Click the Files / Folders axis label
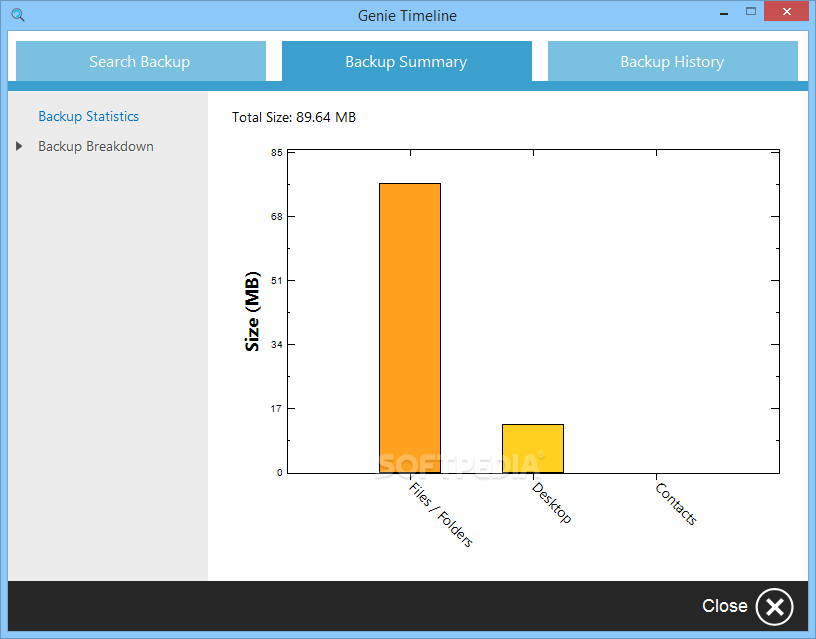The height and width of the screenshot is (639, 816). (x=441, y=515)
